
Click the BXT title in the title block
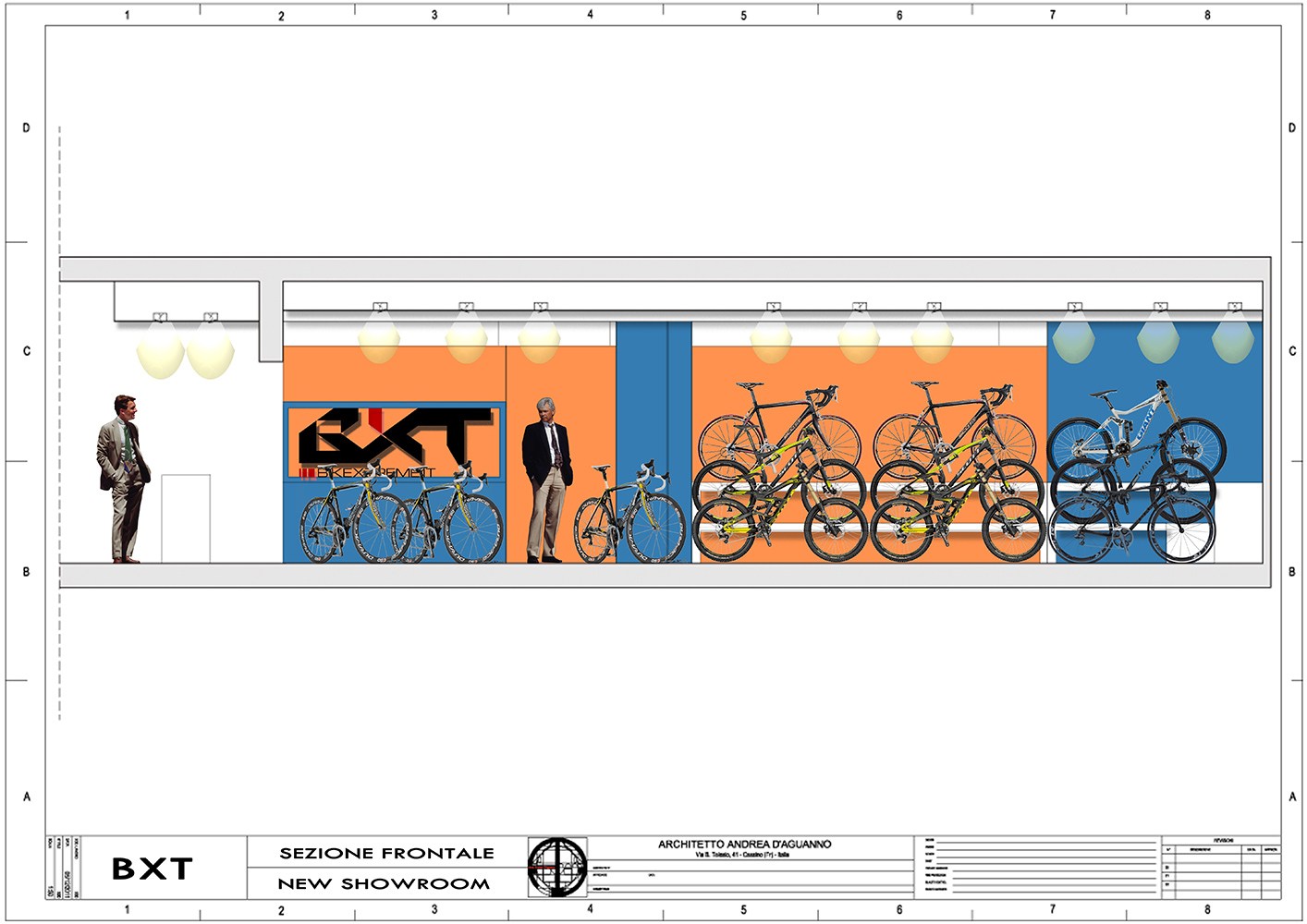152,869
